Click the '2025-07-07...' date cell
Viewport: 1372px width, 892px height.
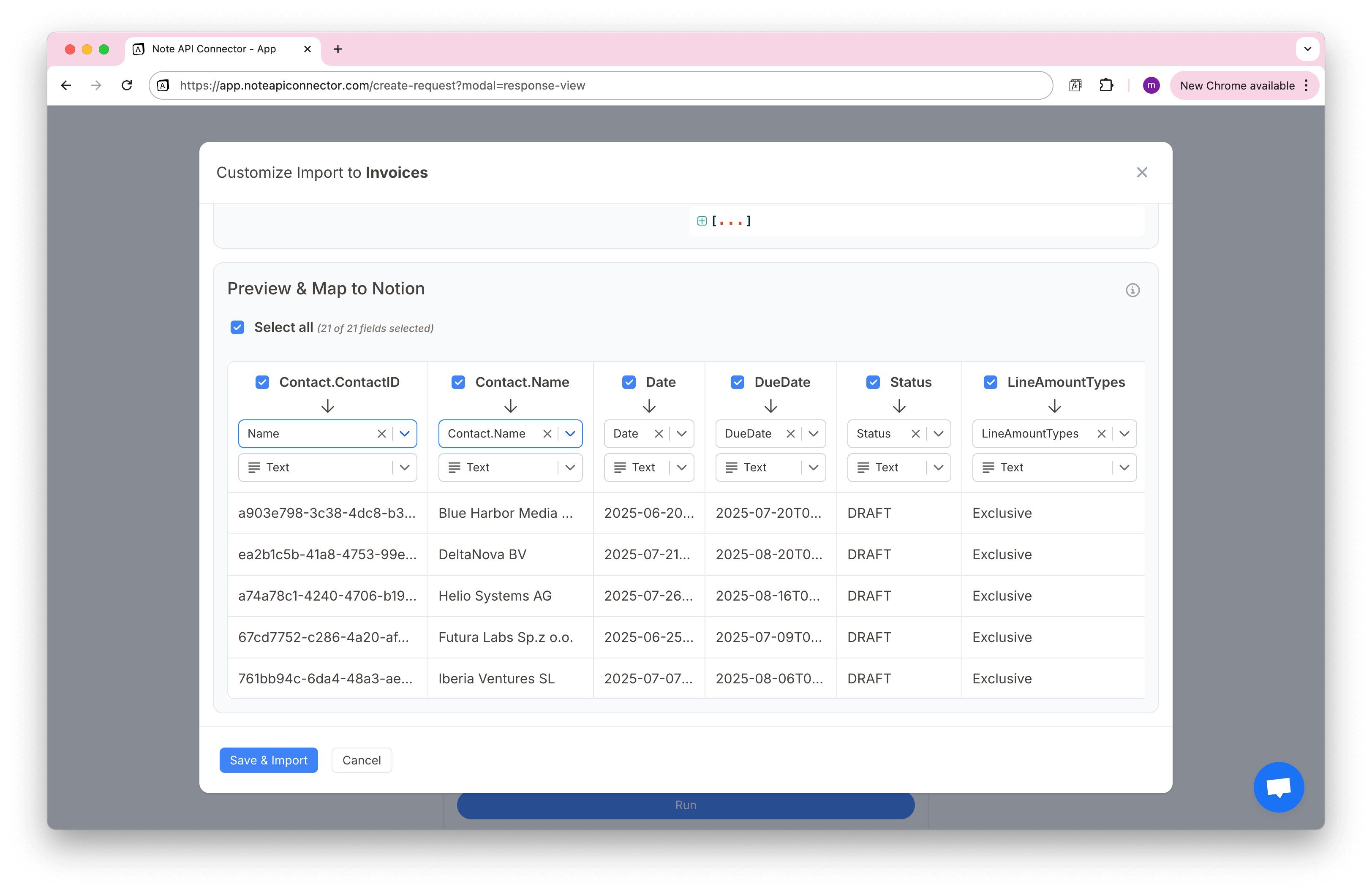[648, 678]
